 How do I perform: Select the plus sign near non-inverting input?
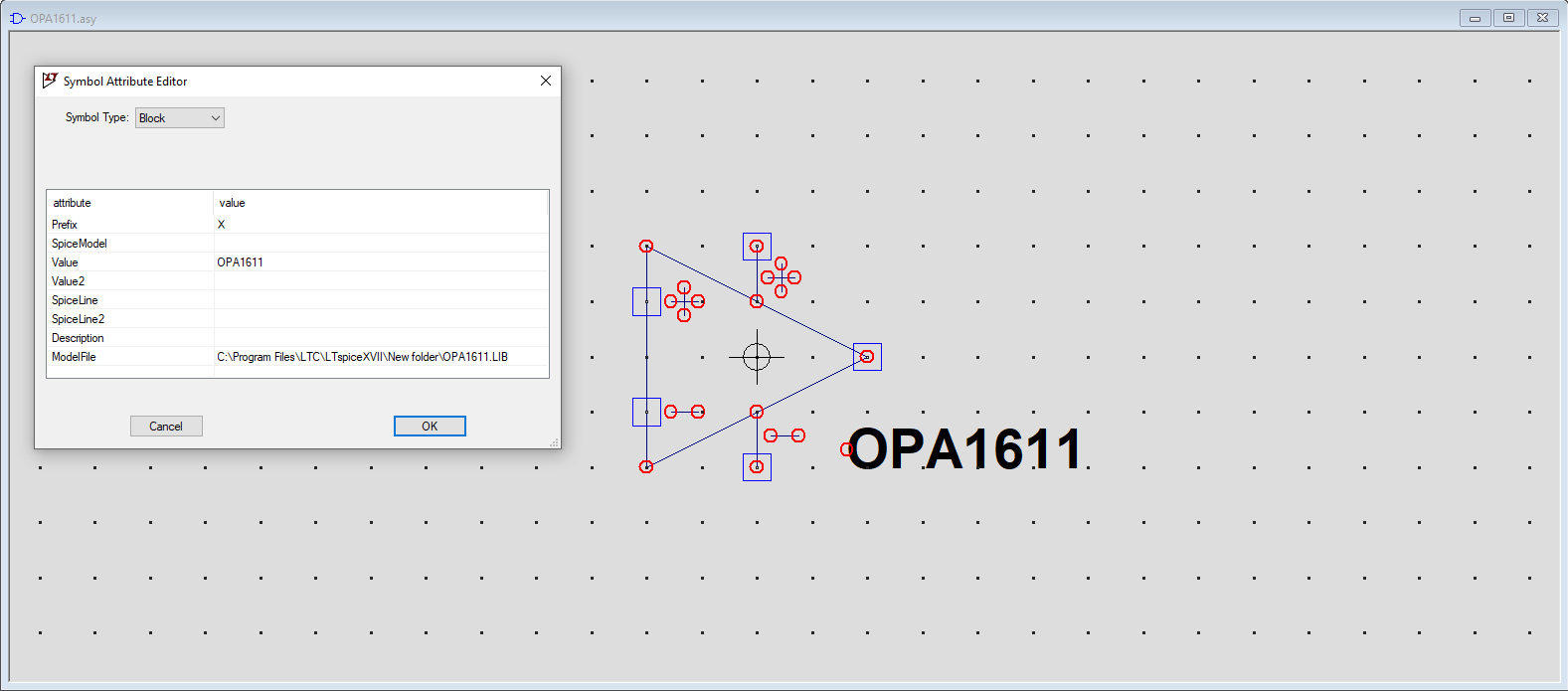coord(684,301)
